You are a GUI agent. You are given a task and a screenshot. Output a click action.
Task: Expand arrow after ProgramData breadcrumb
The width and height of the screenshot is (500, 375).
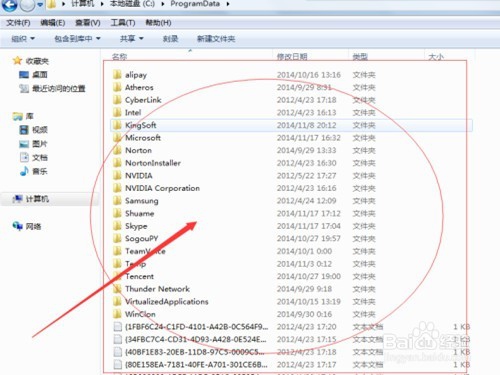click(x=228, y=4)
